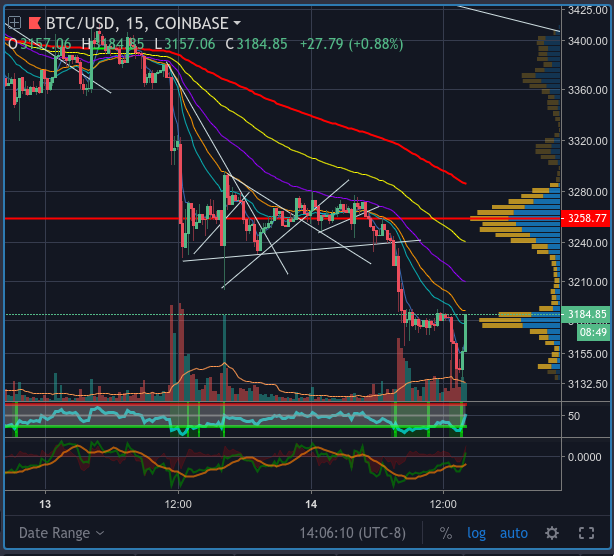Click the green 3184.85 current price label

(586, 314)
